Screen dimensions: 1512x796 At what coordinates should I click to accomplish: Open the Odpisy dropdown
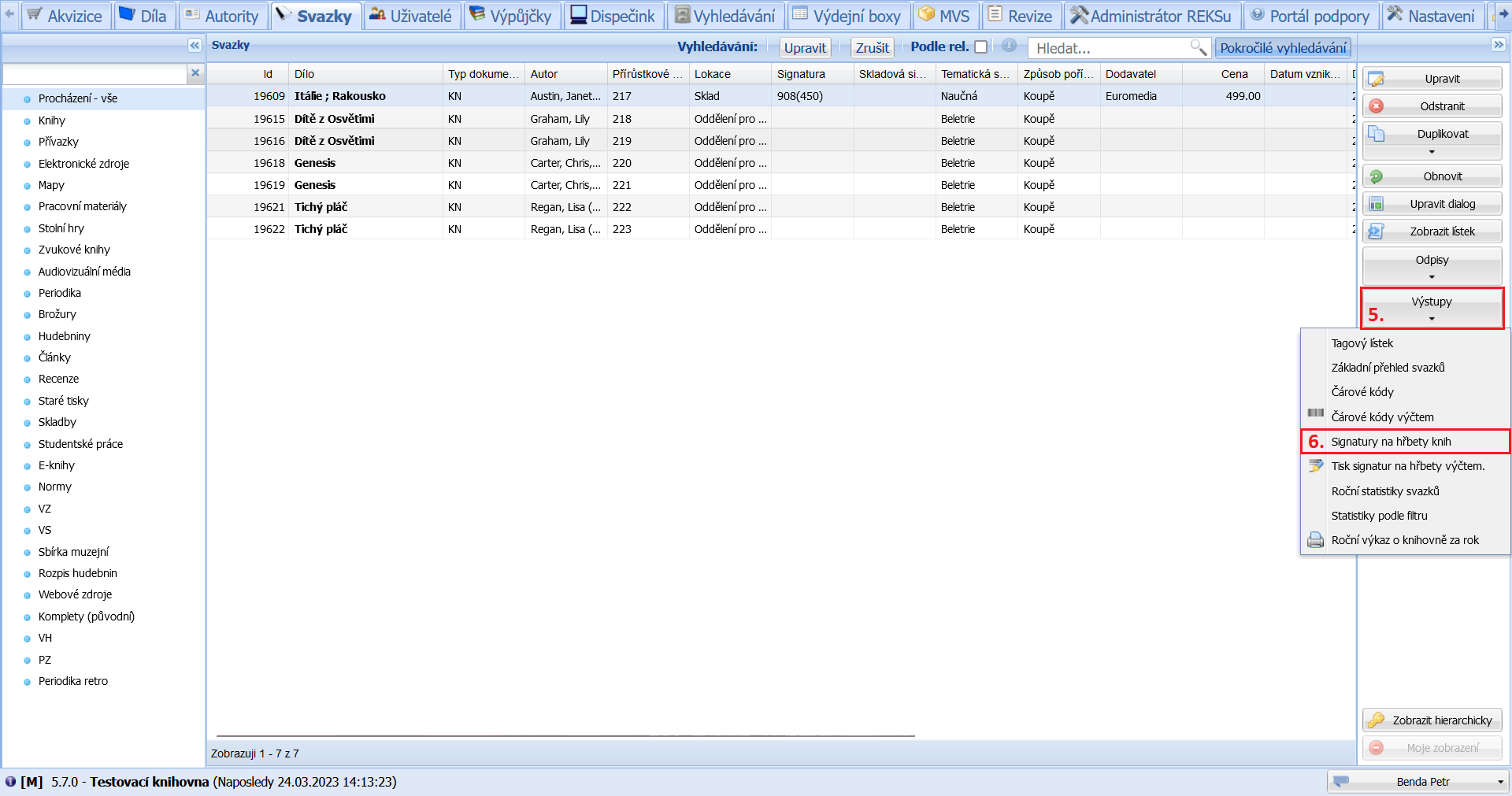coord(1432,266)
